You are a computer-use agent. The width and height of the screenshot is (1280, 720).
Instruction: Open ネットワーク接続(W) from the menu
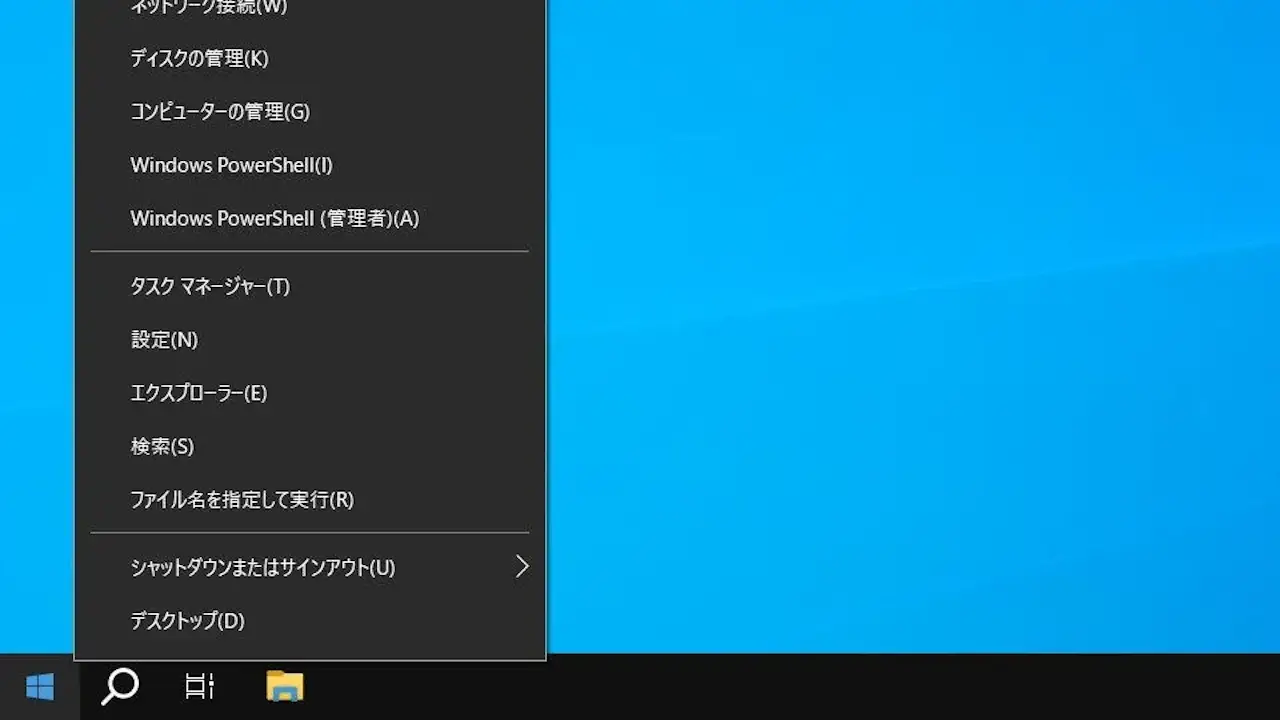(310, 8)
